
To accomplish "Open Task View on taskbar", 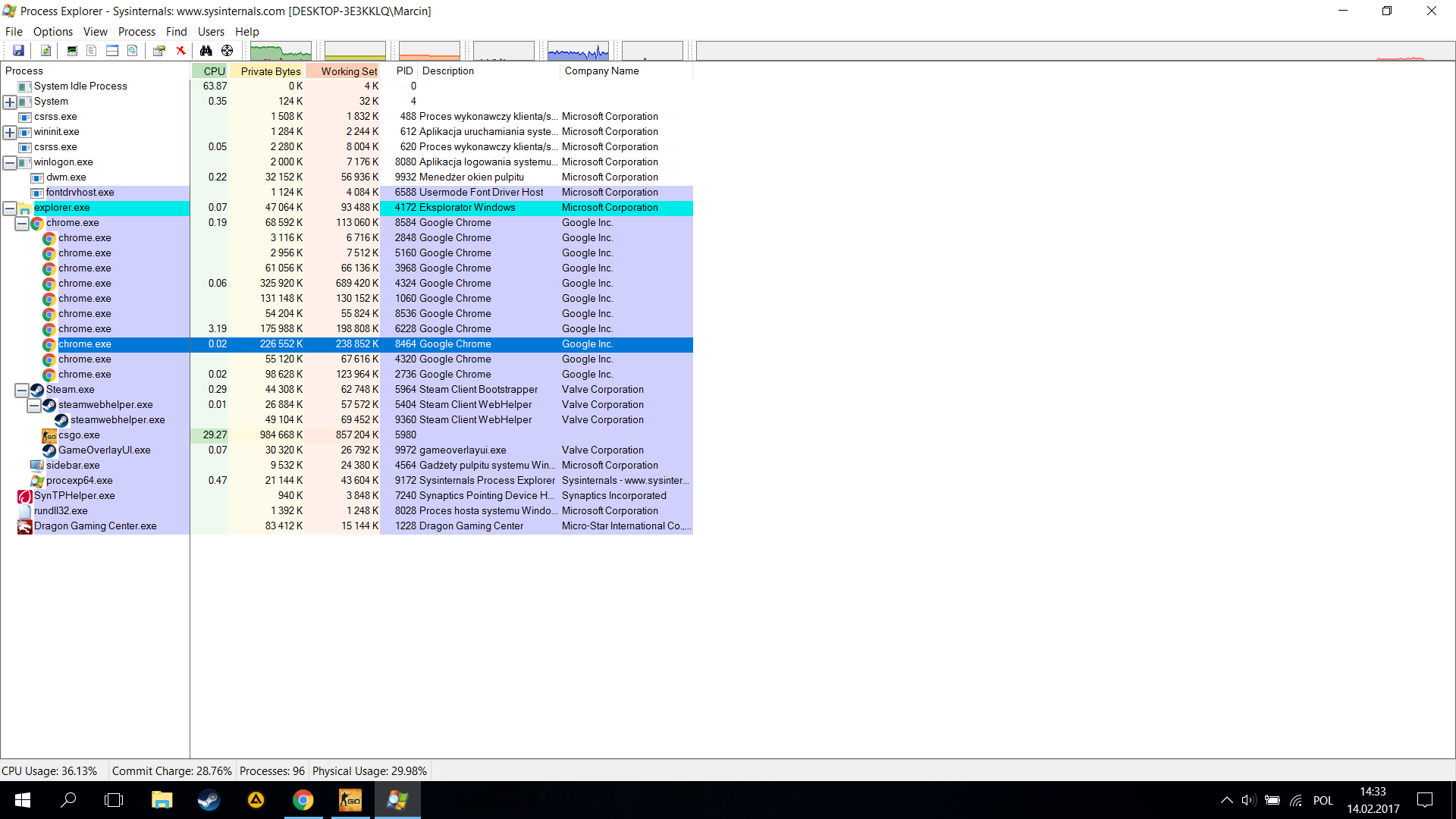I will (x=114, y=800).
